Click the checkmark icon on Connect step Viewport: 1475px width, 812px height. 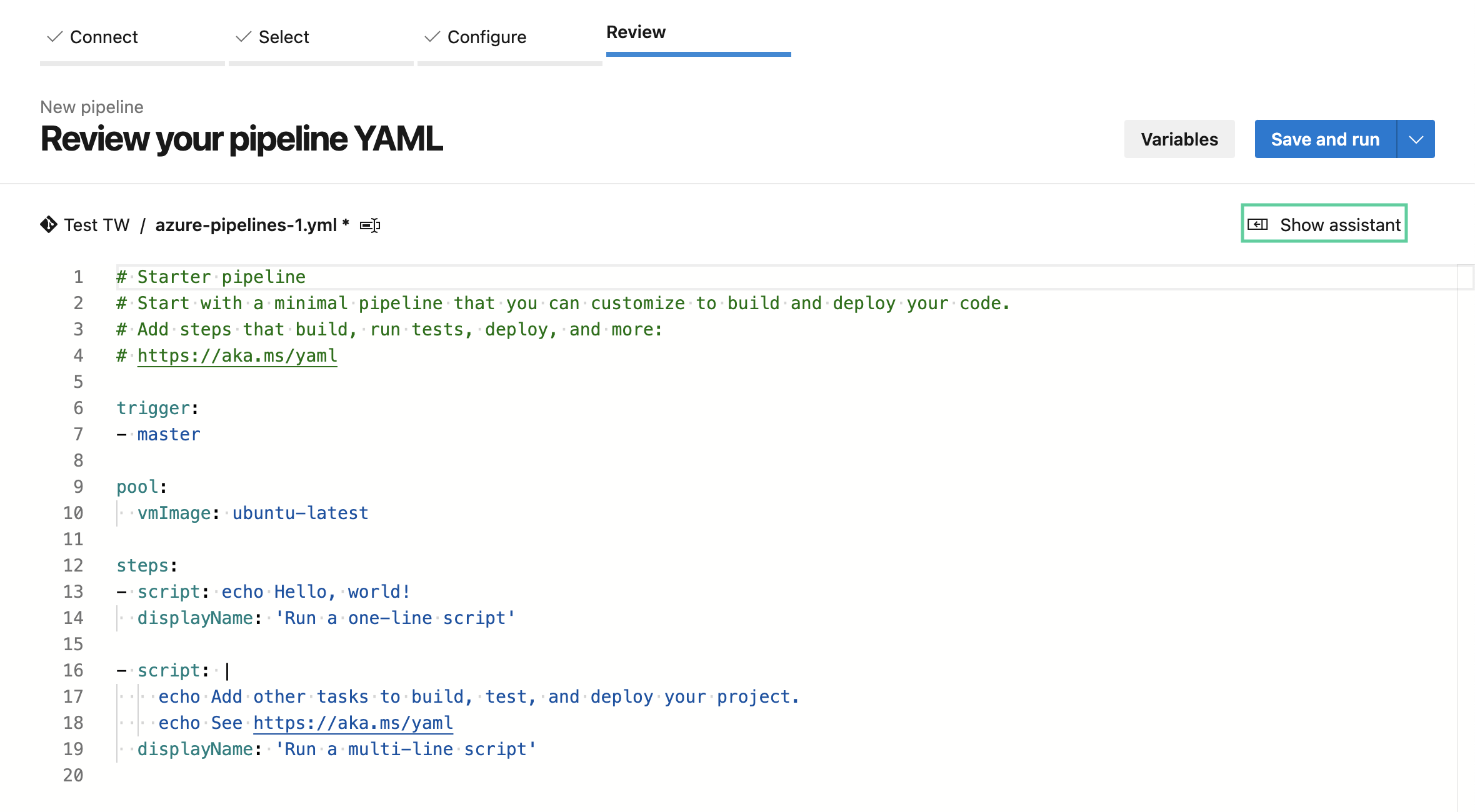tap(55, 37)
